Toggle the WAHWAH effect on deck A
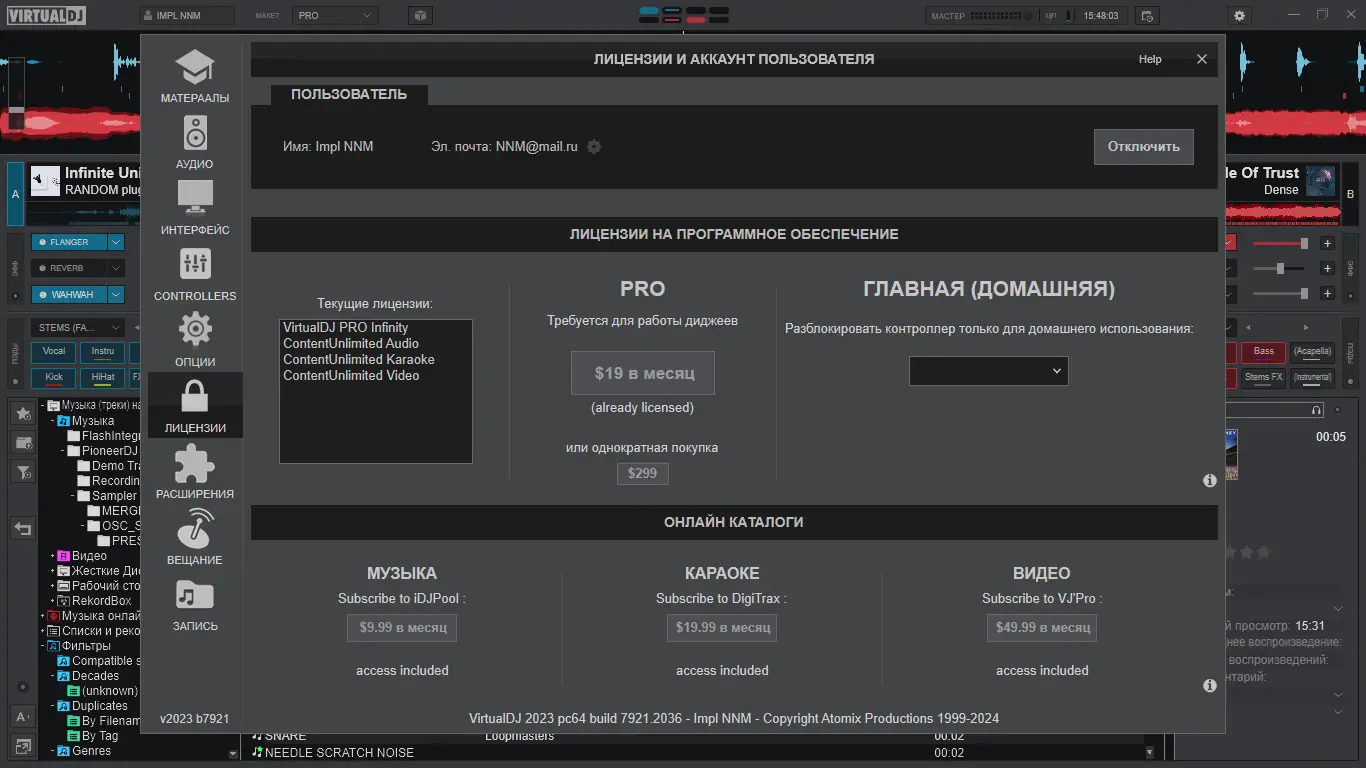1366x768 pixels. (x=69, y=295)
